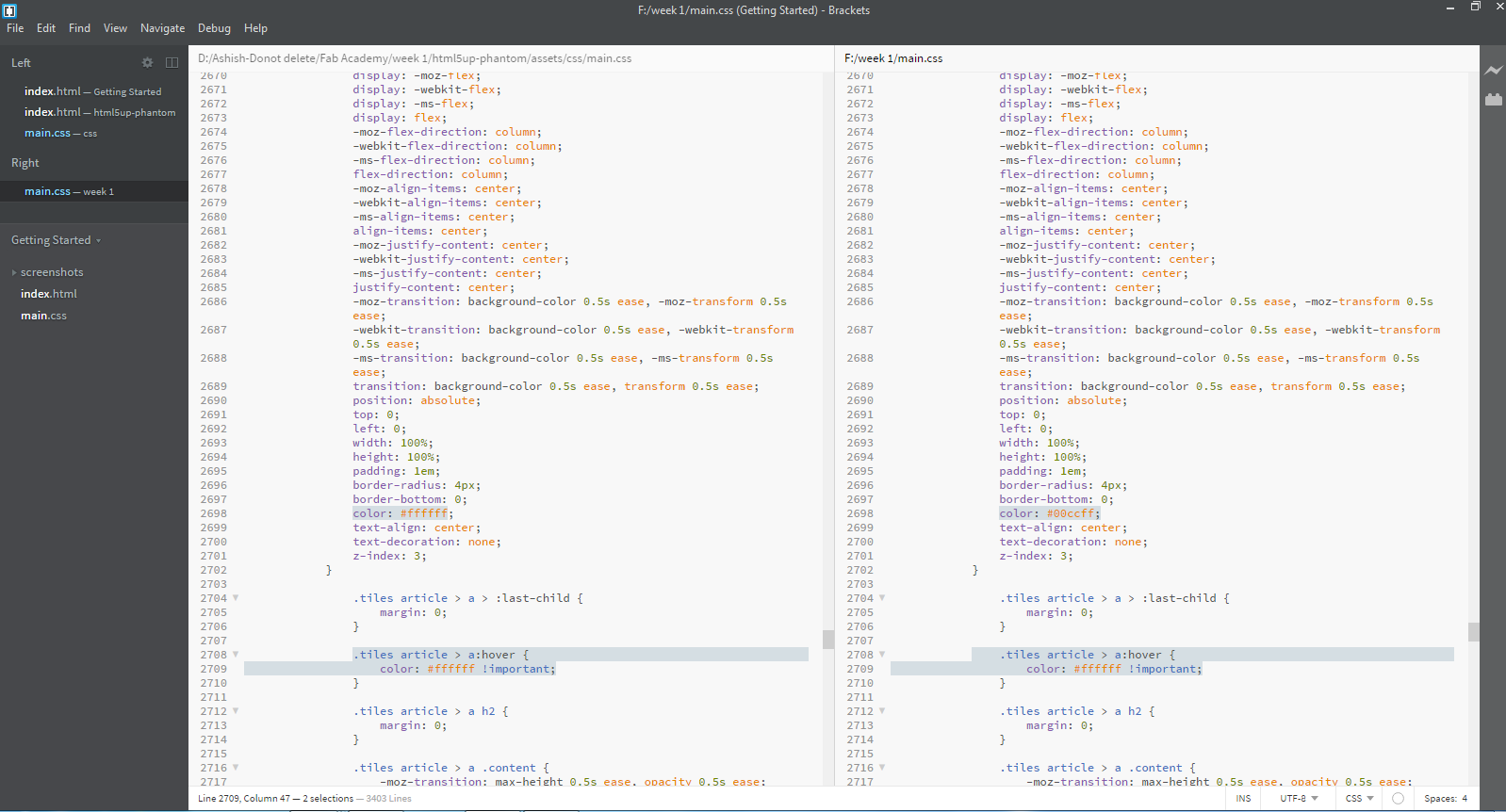The image size is (1506, 812).
Task: Collapse line 2708 fold arrow in left pane
Action: point(236,655)
